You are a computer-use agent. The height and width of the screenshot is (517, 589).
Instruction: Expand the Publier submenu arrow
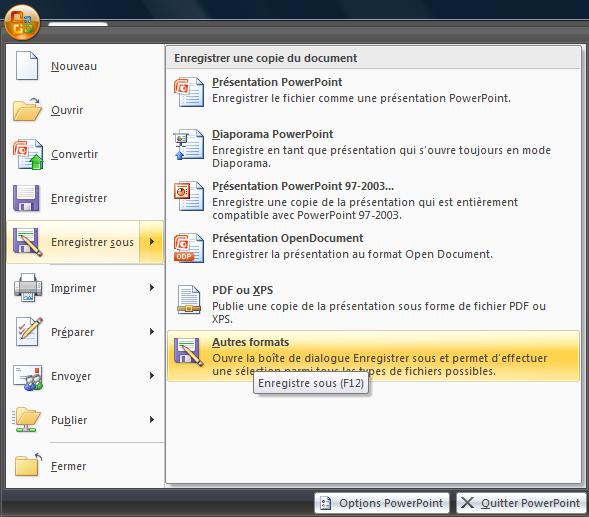point(151,419)
